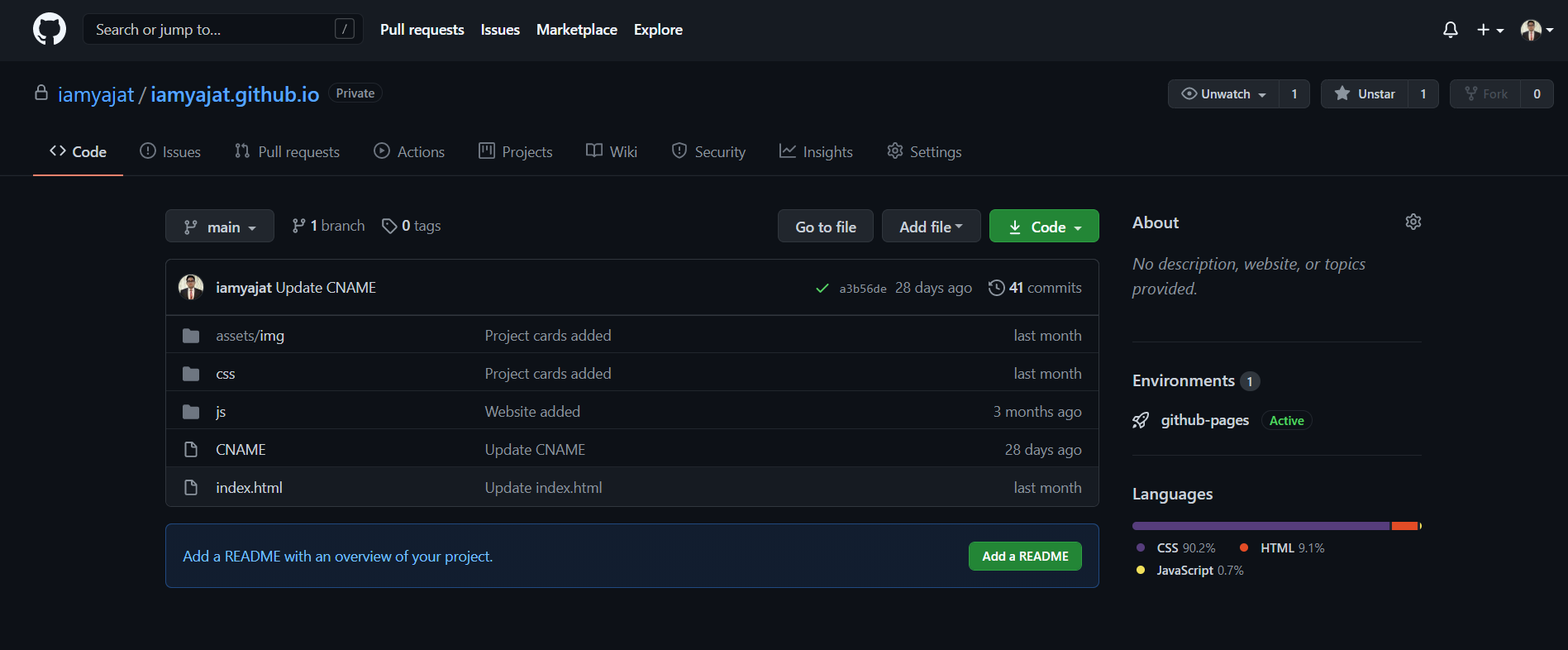
Task: Click the iamyajat owner link
Action: tap(96, 94)
